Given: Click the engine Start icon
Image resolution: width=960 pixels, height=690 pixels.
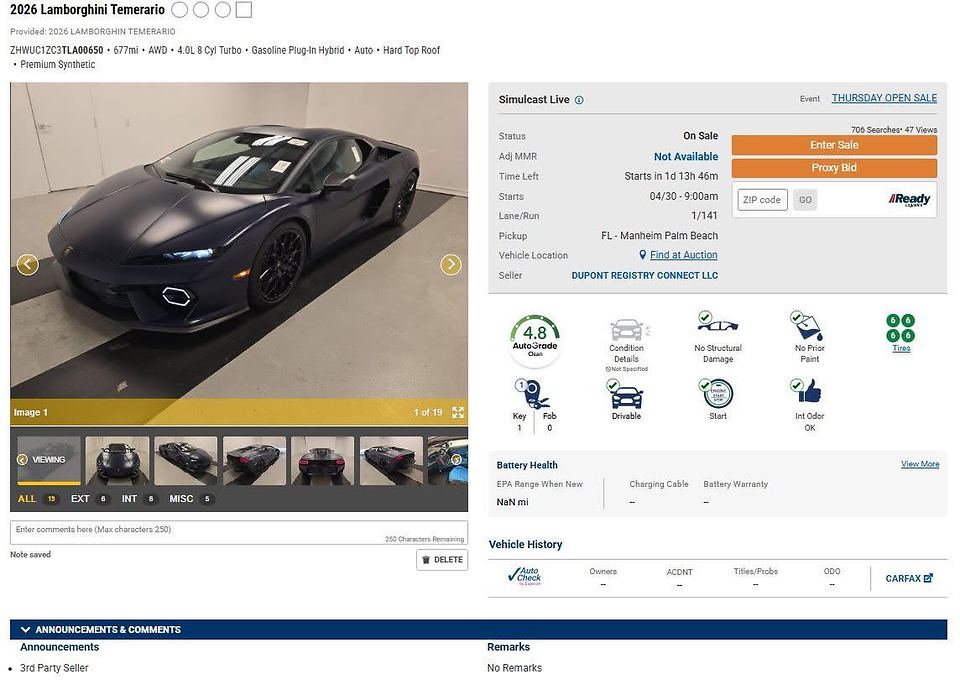Looking at the screenshot, I should pos(716,394).
